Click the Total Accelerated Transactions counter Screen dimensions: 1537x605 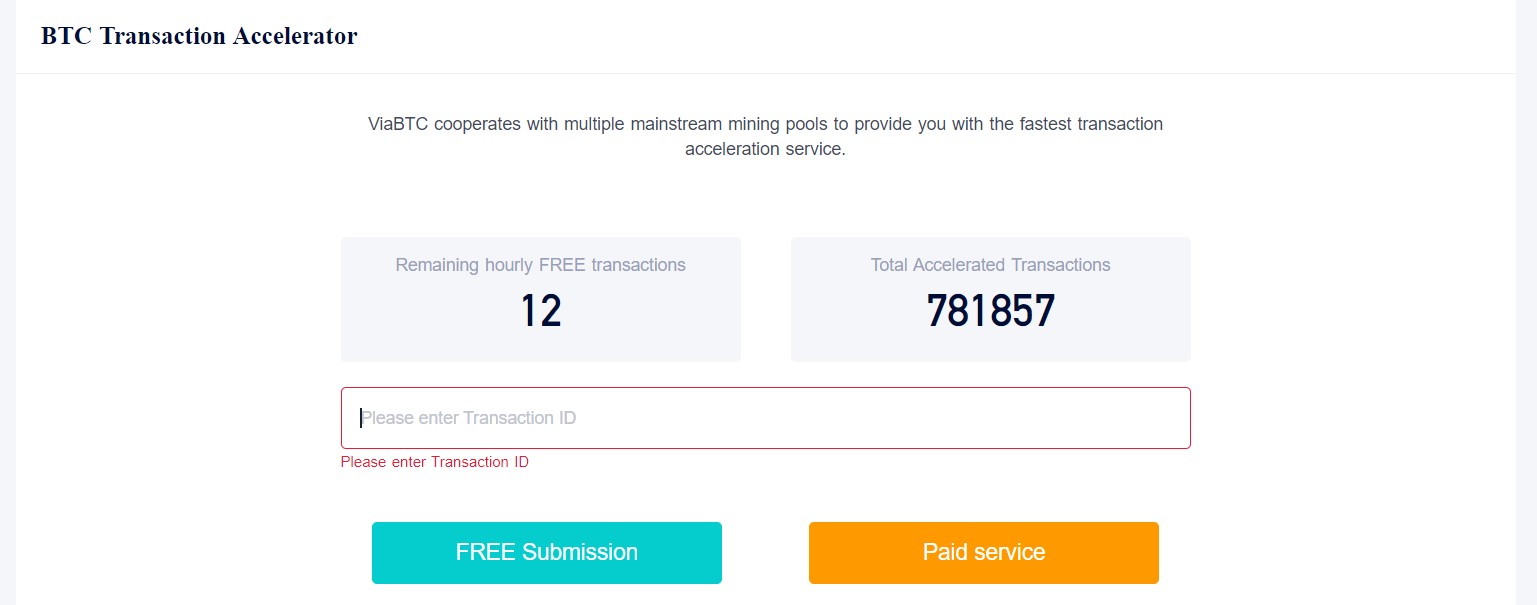click(x=989, y=310)
